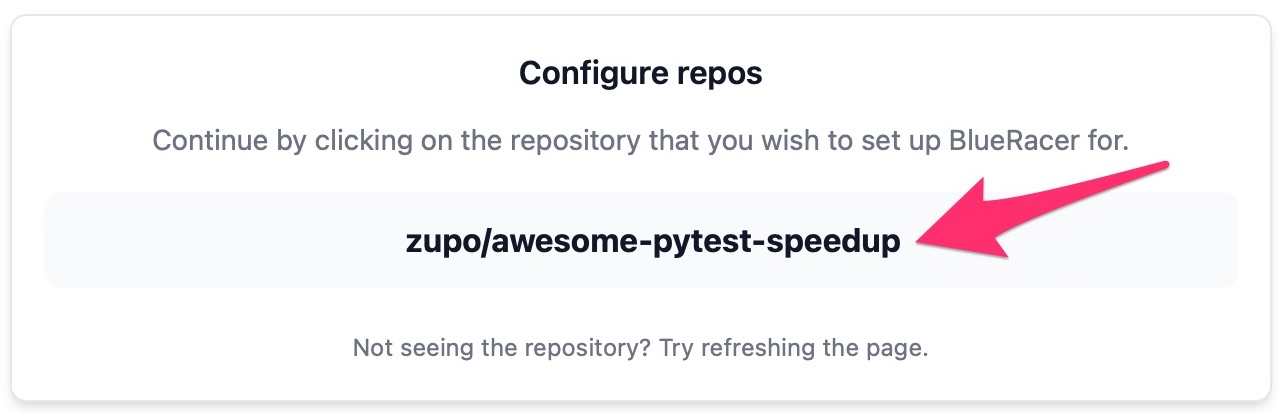This screenshot has height=413, width=1279.
Task: Select the zupo/awesome-pytest-speedup repository
Action: tap(652, 241)
